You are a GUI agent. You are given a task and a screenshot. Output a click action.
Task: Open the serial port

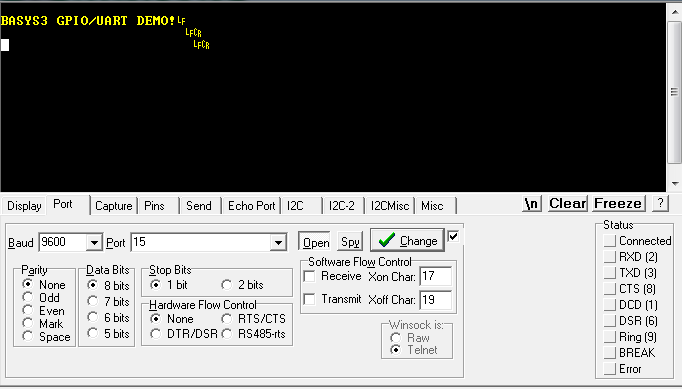coord(315,241)
